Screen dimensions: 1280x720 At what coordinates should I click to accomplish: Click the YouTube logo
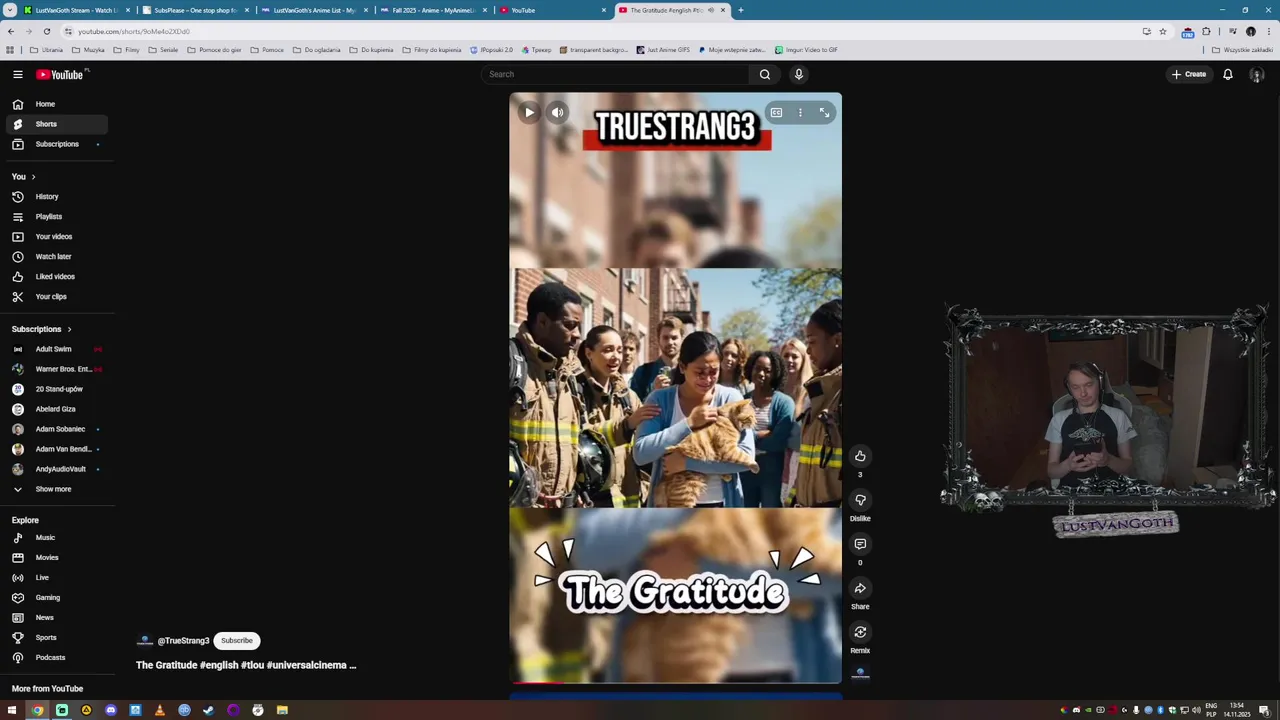60,74
